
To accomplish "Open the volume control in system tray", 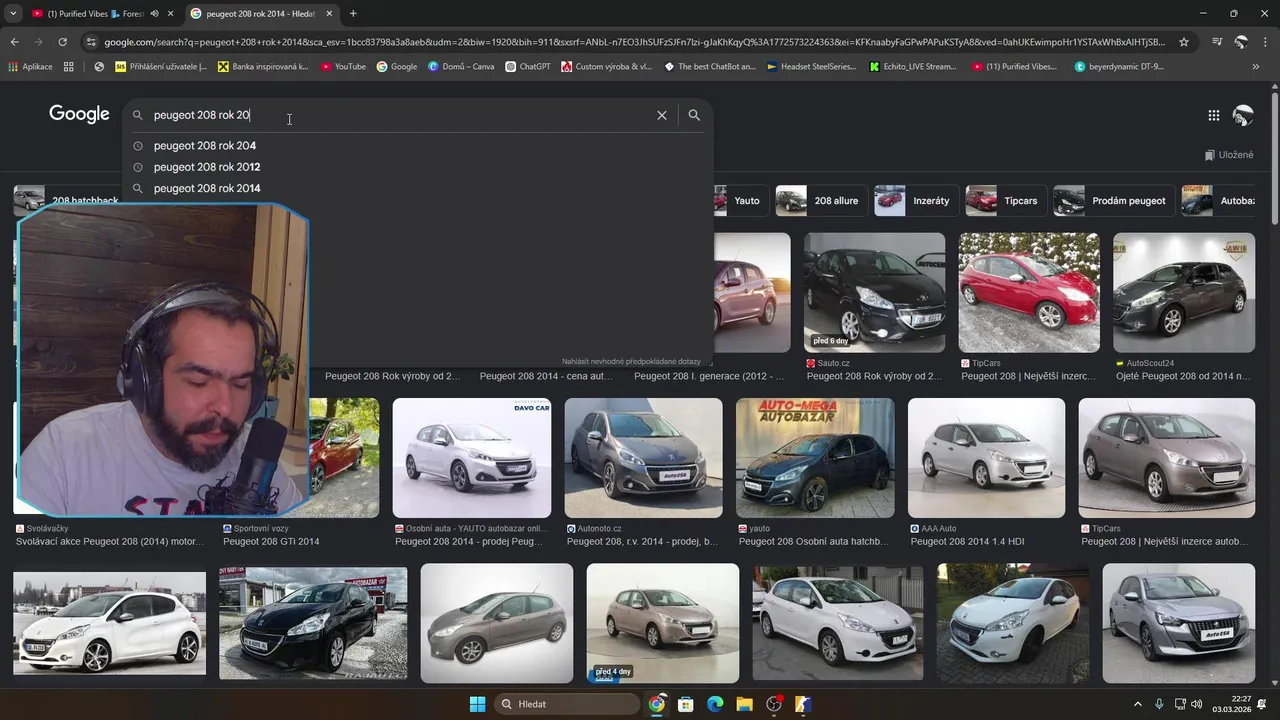I will pyautogui.click(x=1197, y=704).
